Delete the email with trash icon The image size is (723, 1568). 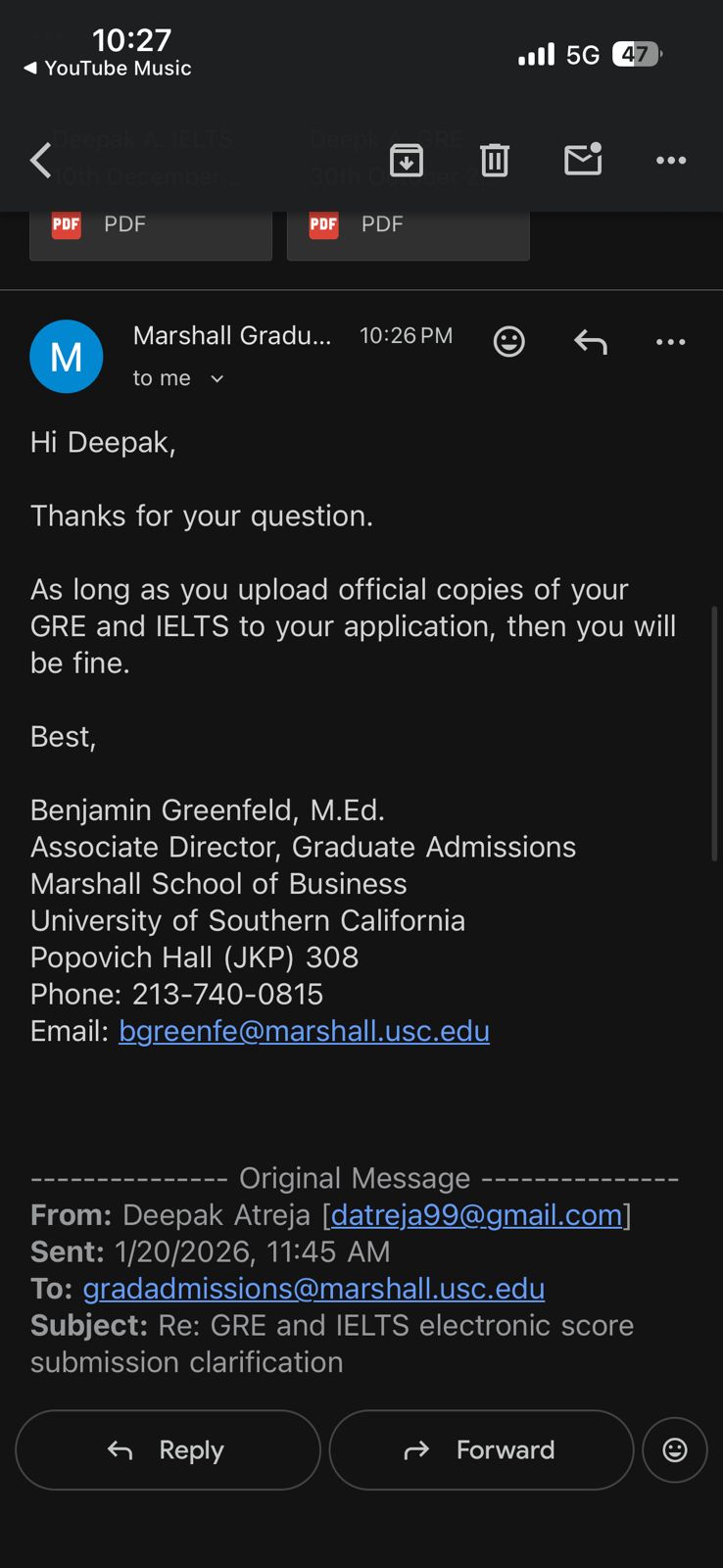[x=495, y=160]
